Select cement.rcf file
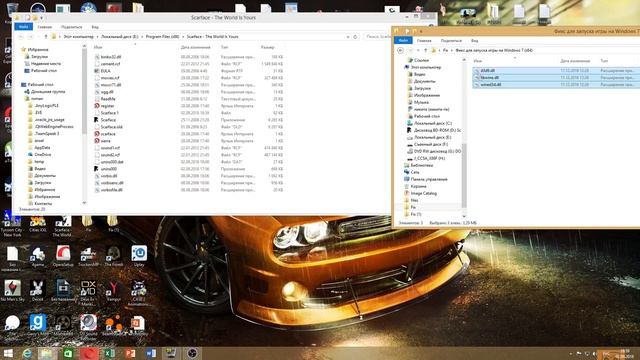Image resolution: width=640 pixels, height=360 pixels. pos(107,64)
